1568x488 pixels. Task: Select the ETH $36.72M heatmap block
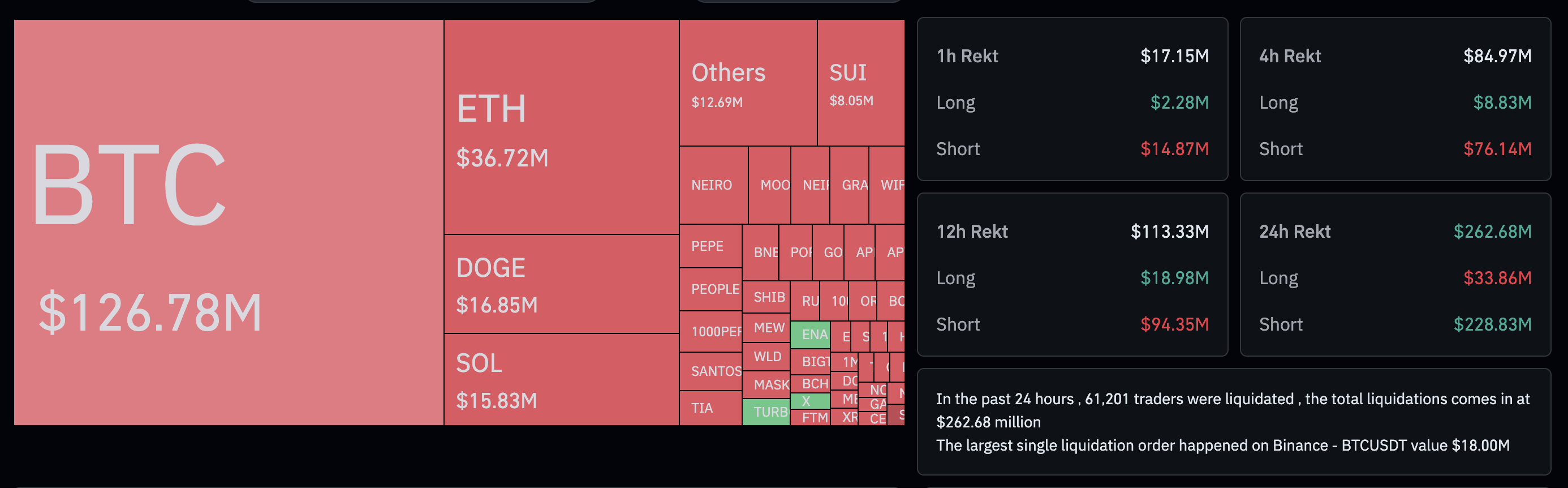[561, 127]
